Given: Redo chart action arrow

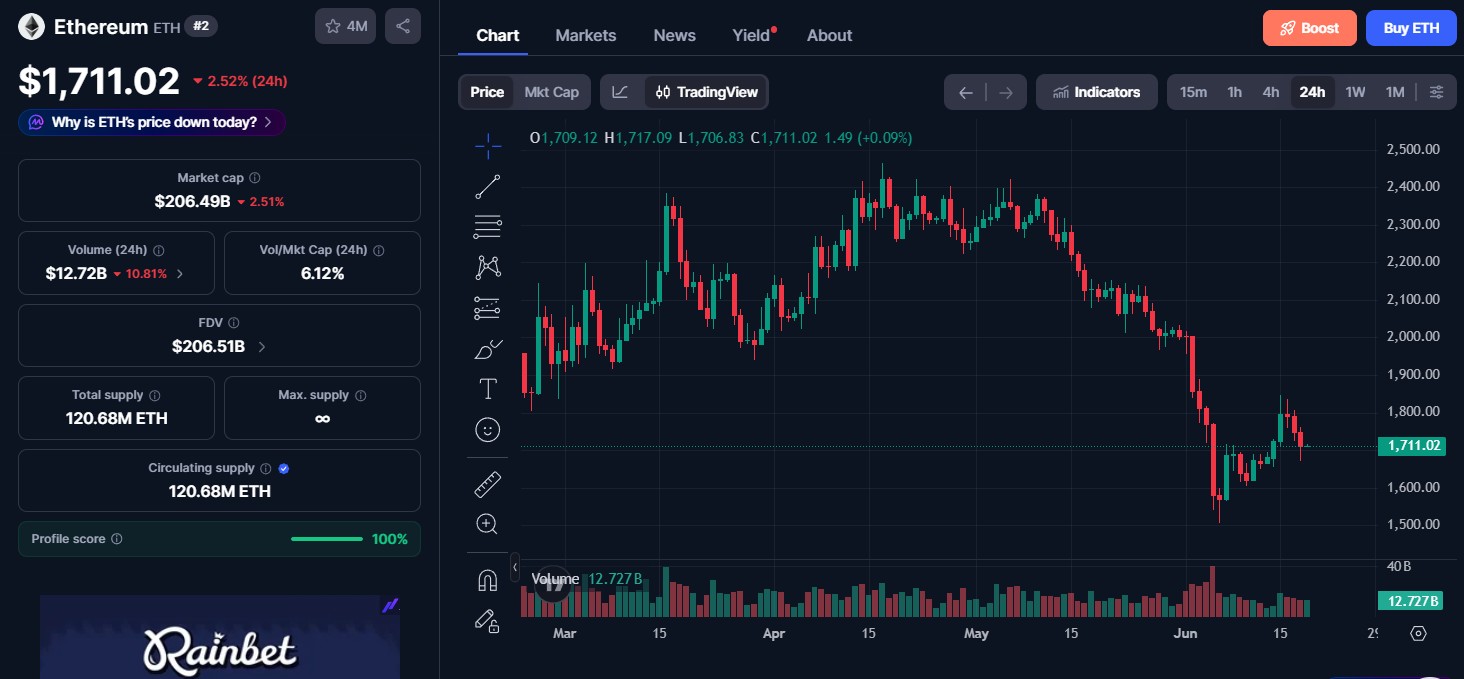Looking at the screenshot, I should tap(1006, 93).
